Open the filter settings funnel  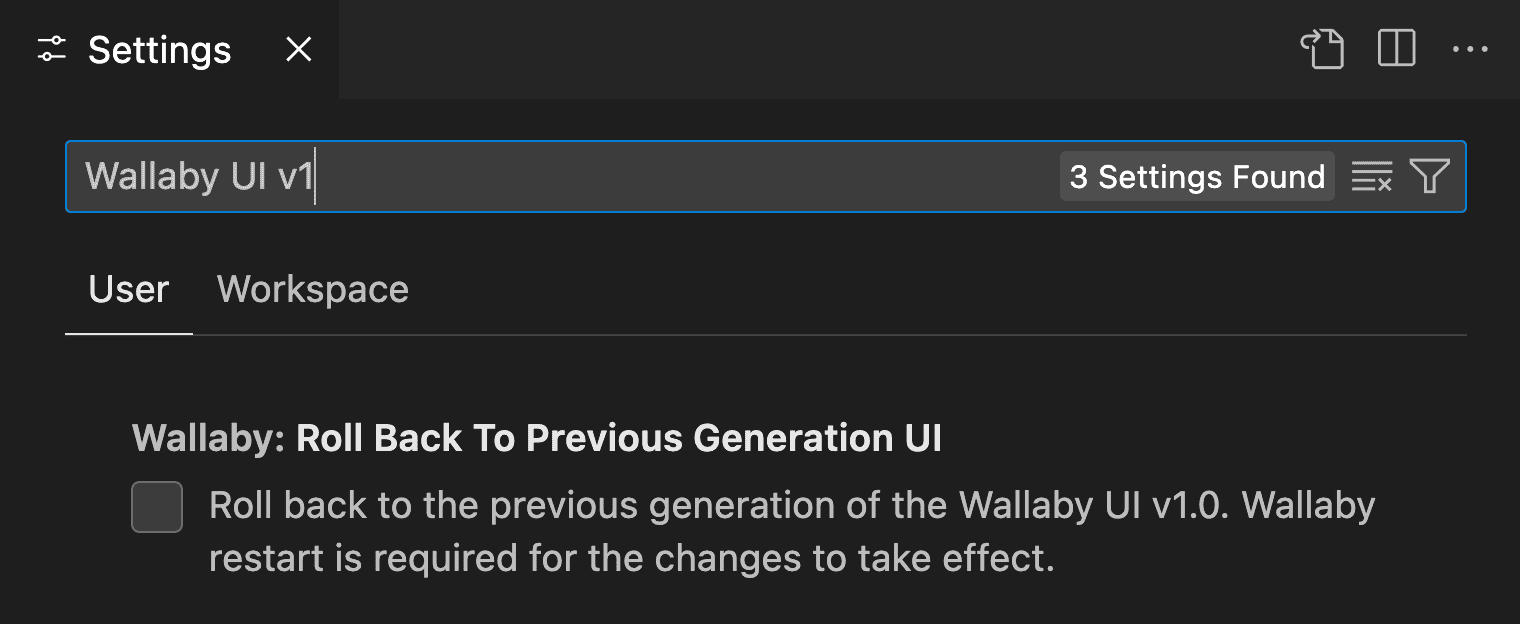1429,177
